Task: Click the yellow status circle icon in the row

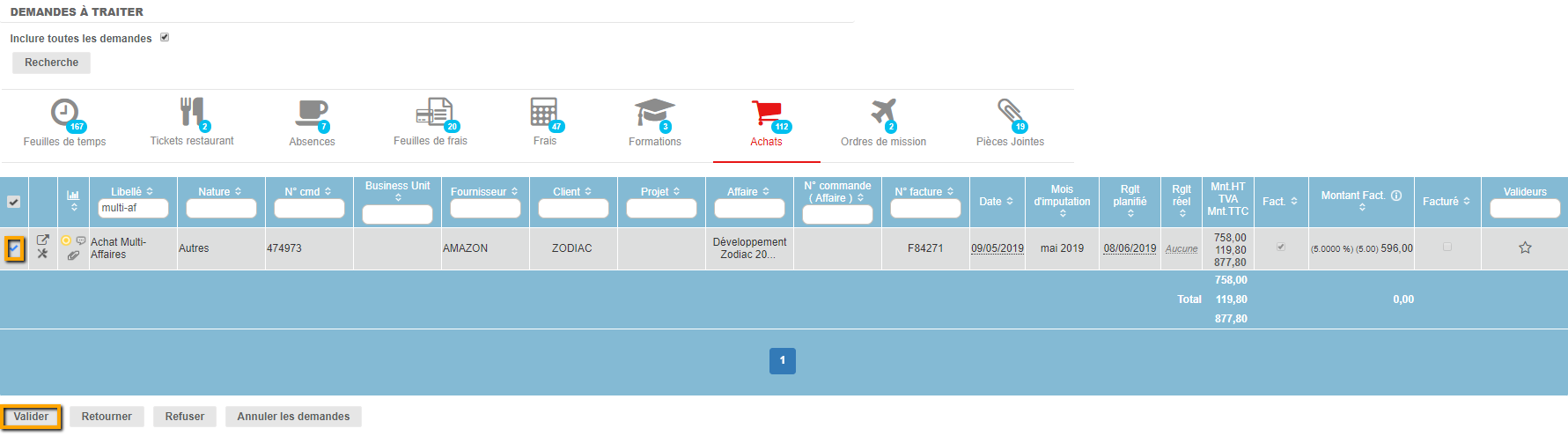Action: 66,240
